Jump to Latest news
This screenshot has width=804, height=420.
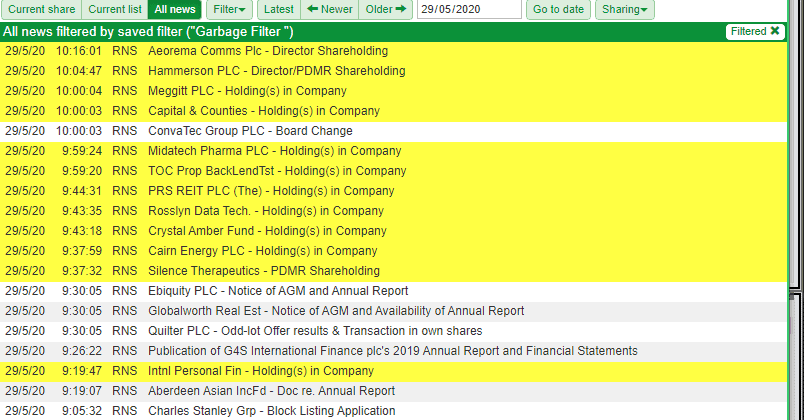pyautogui.click(x=279, y=9)
